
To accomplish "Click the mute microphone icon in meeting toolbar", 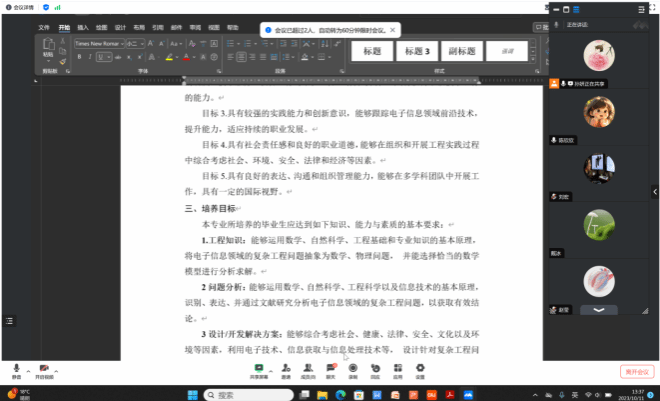I will 16,368.
